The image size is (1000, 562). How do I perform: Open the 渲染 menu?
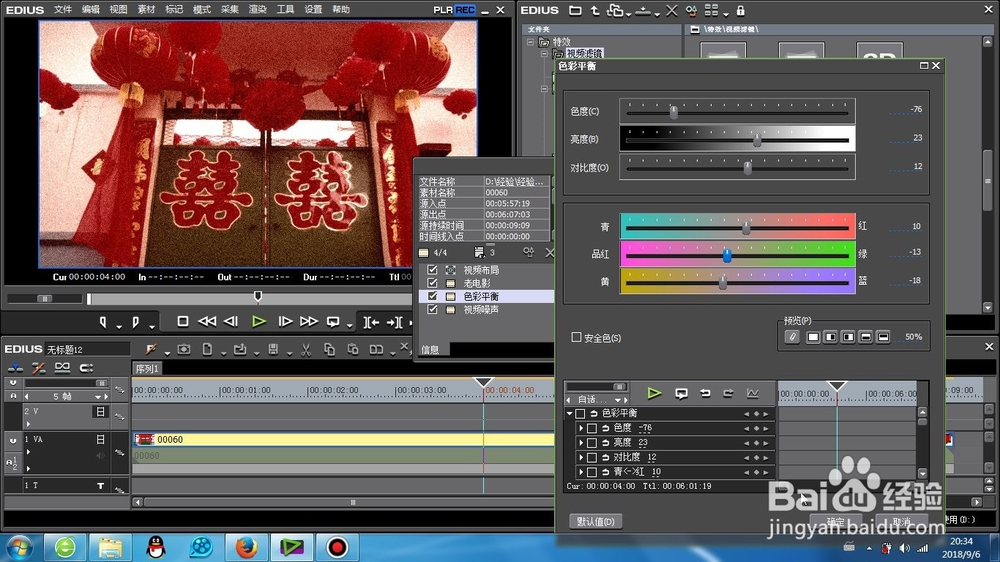point(257,10)
